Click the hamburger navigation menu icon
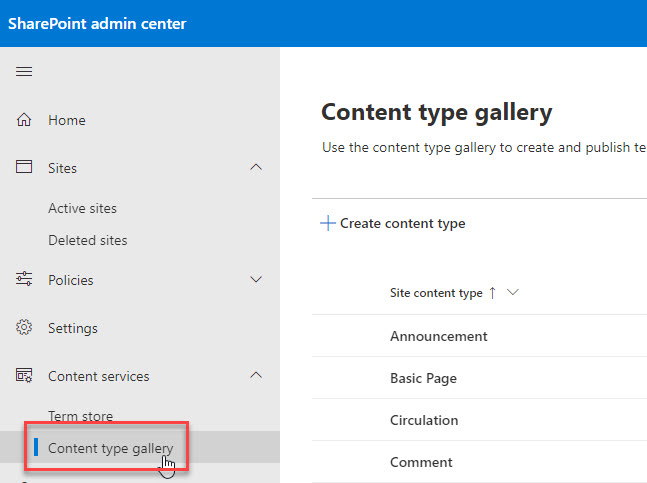Screen dimensions: 647x483 pyautogui.click(x=24, y=71)
